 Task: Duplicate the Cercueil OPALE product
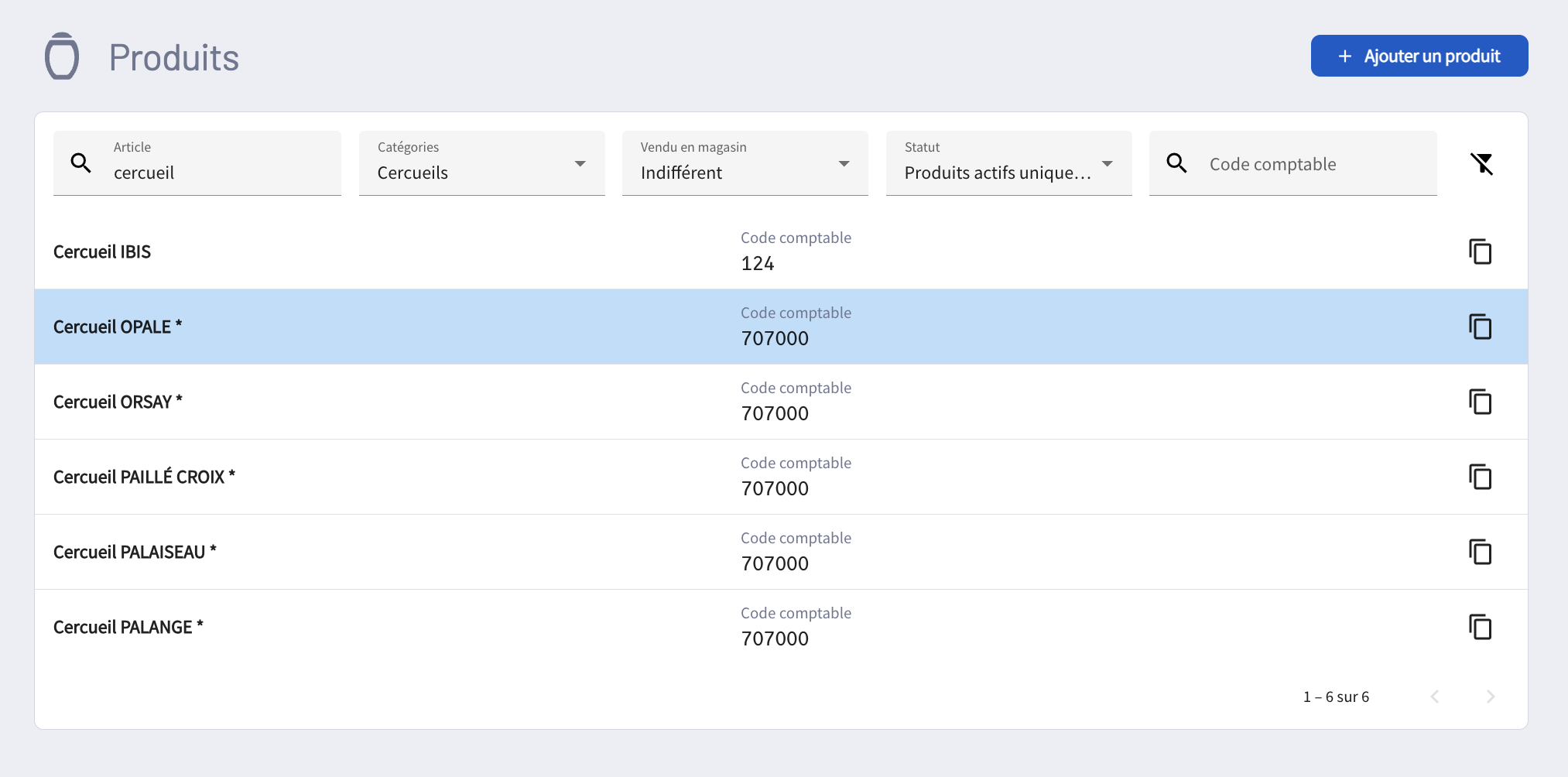1480,327
